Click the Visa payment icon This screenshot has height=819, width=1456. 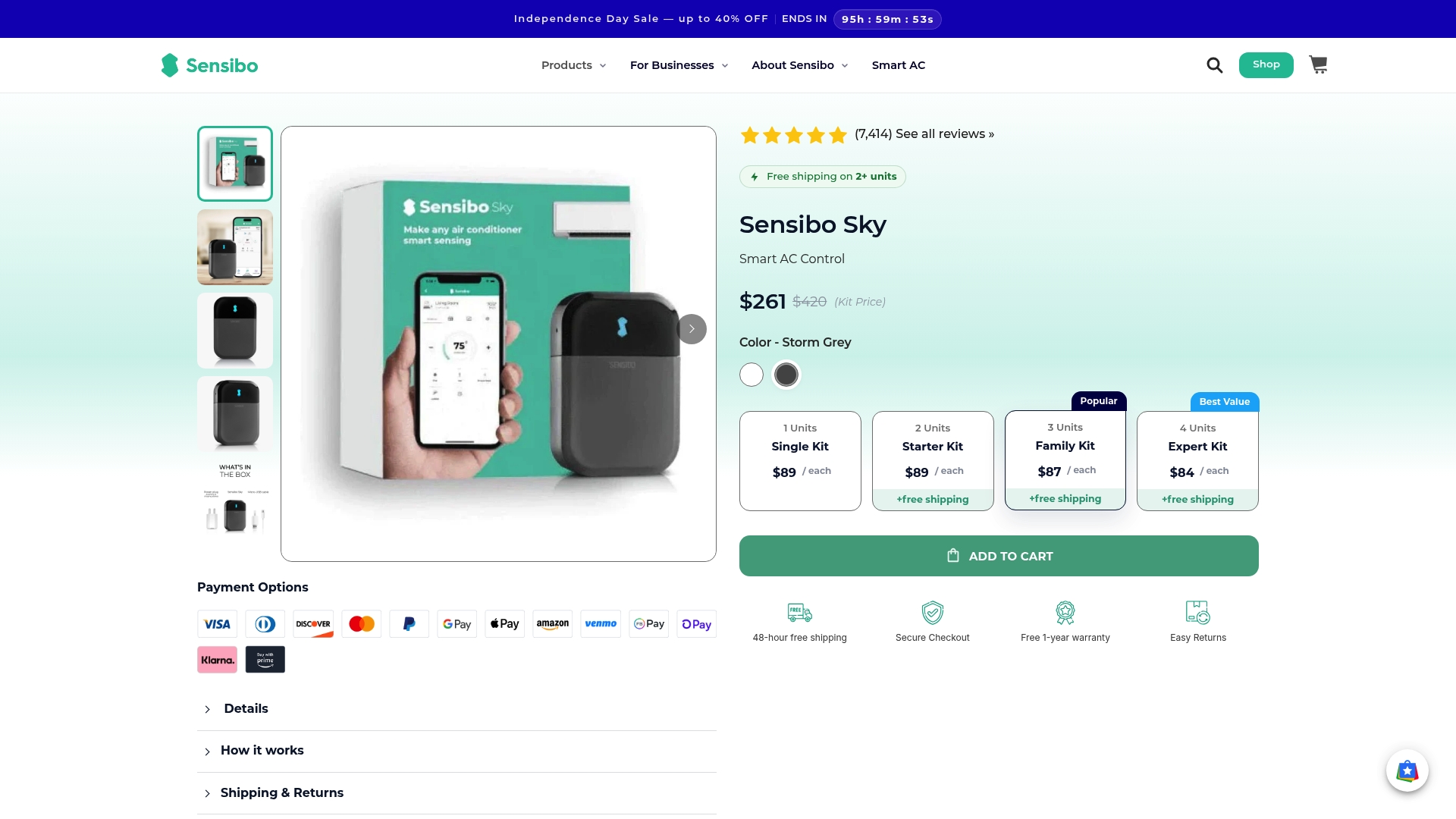coord(218,624)
